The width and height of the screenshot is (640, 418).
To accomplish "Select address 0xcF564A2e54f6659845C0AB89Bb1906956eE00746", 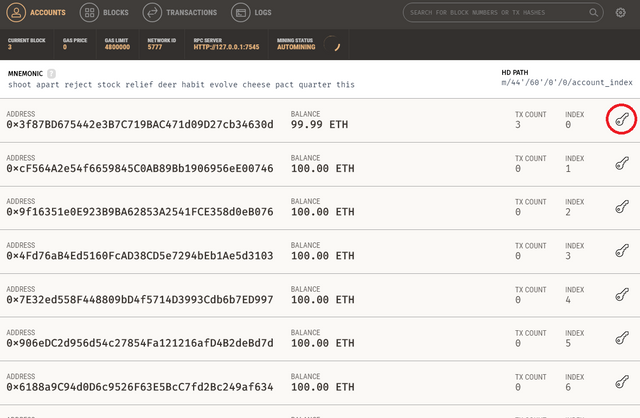I will 140,168.
